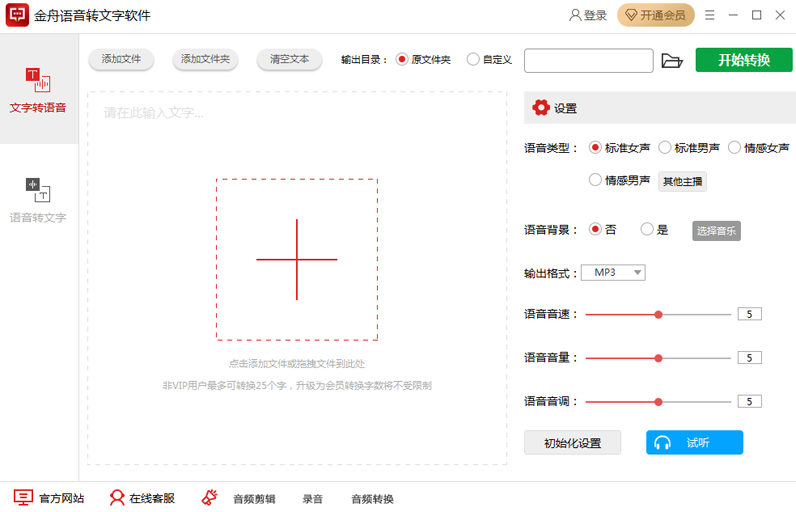Click the large red plus add-file icon
This screenshot has width=796, height=512.
296,260
